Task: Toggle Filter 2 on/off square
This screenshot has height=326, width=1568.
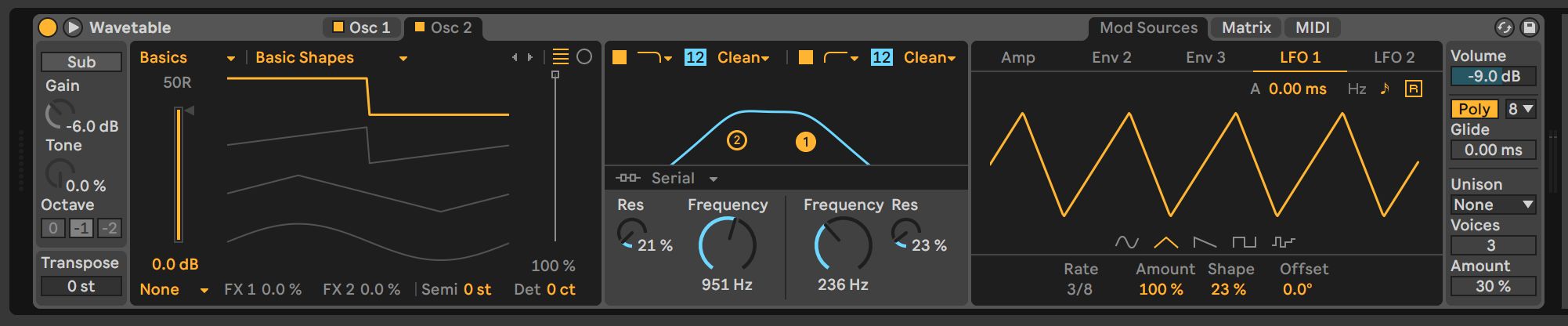Action: pos(806,57)
